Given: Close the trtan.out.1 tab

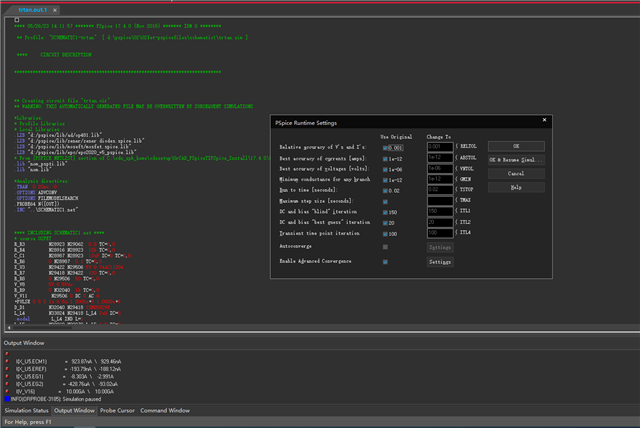Looking at the screenshot, I should click(55, 10).
